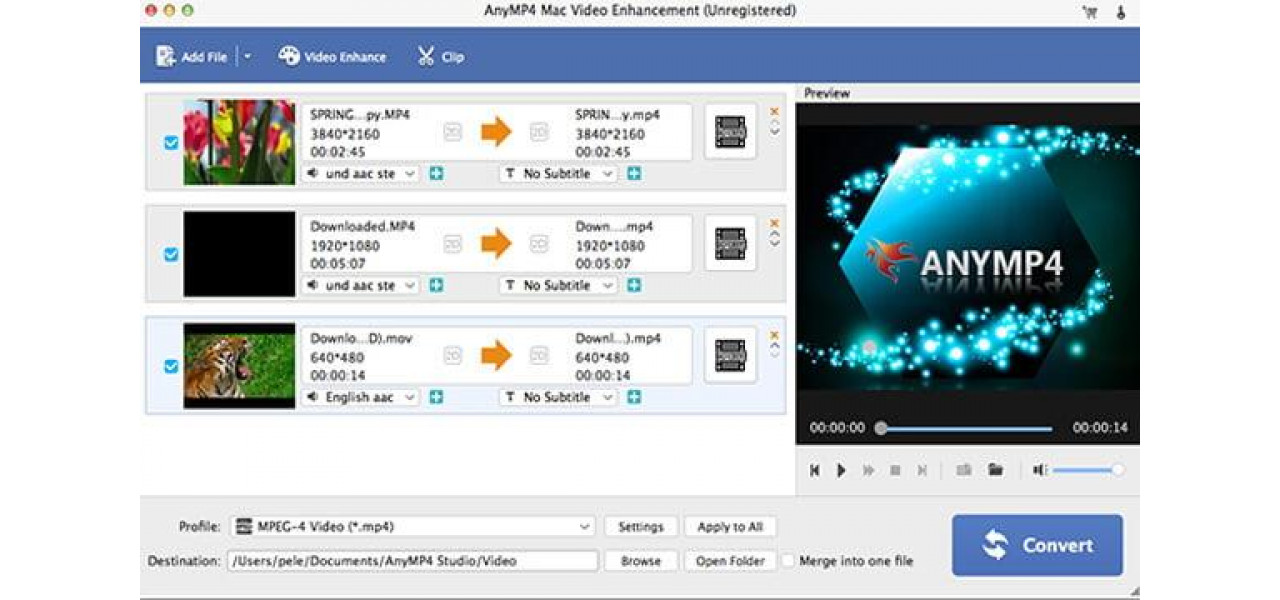Skip to next in the preview
This screenshot has height=600, width=1280.
click(x=922, y=470)
